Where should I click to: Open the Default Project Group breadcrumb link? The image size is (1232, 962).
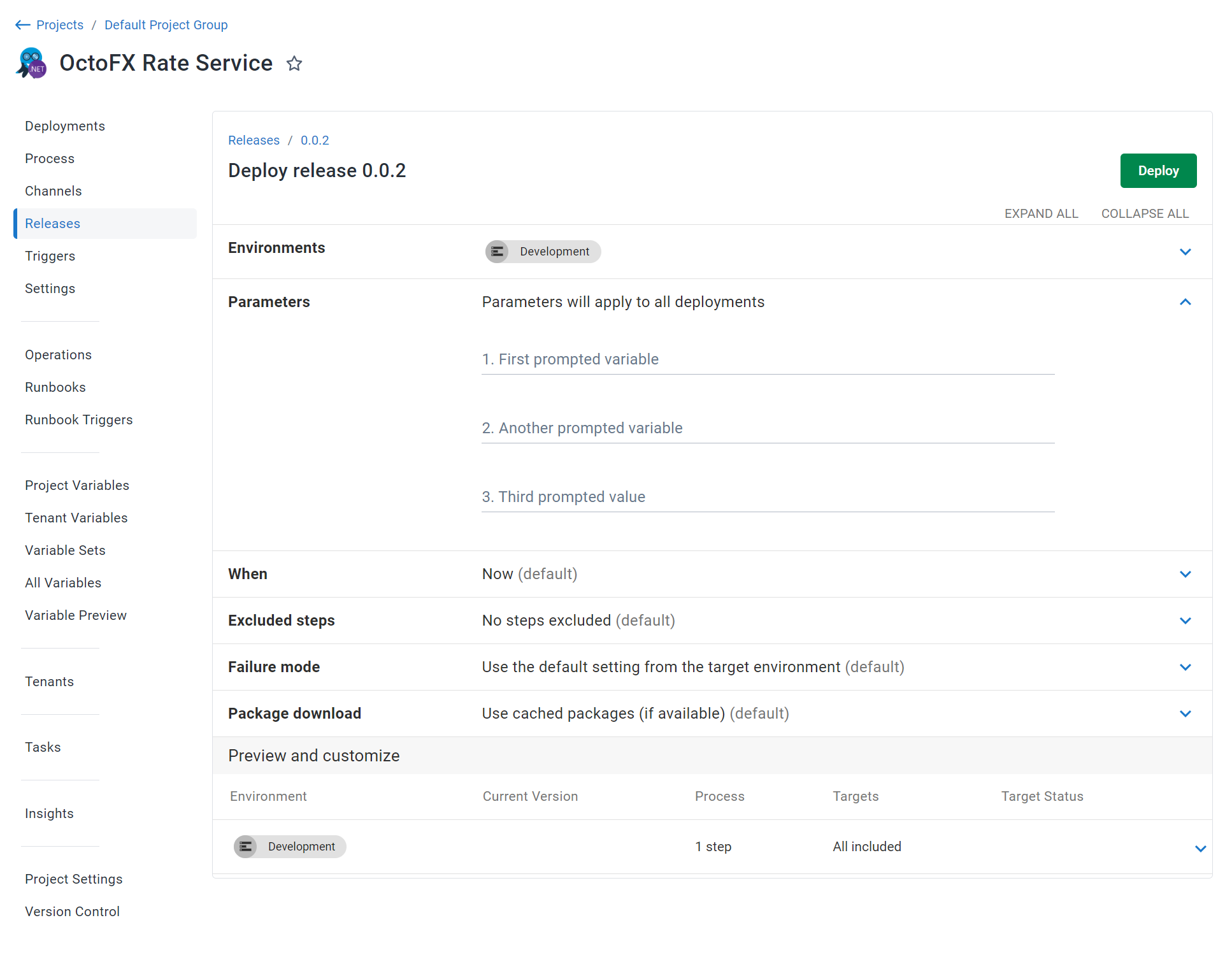tap(166, 25)
